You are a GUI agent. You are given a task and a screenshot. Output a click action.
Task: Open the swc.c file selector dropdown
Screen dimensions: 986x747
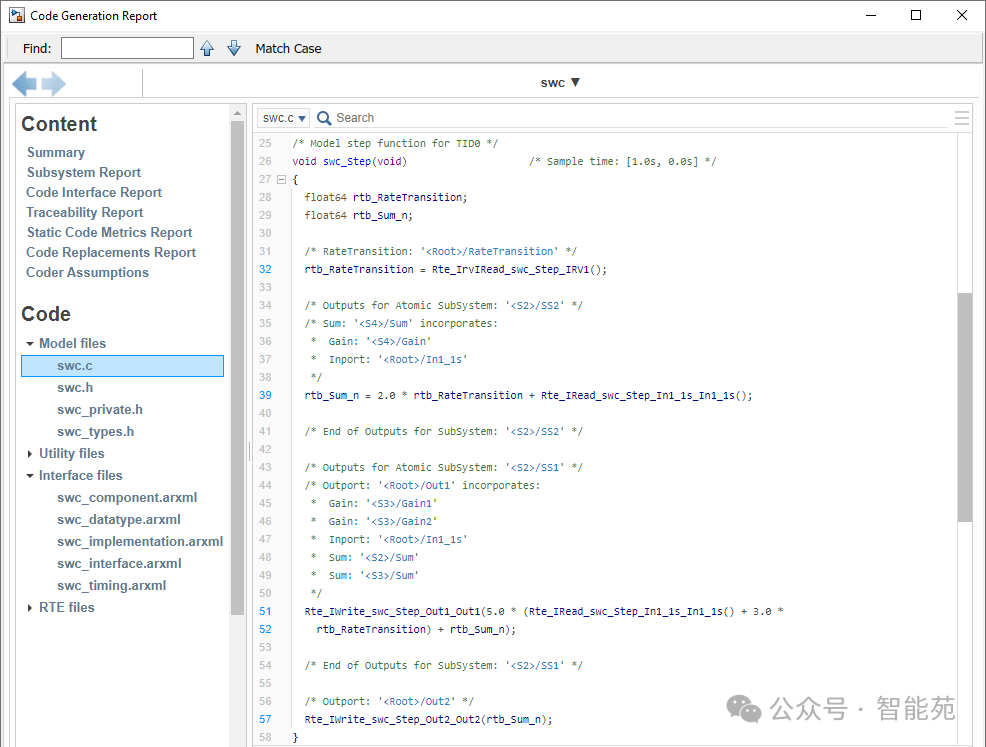click(284, 118)
